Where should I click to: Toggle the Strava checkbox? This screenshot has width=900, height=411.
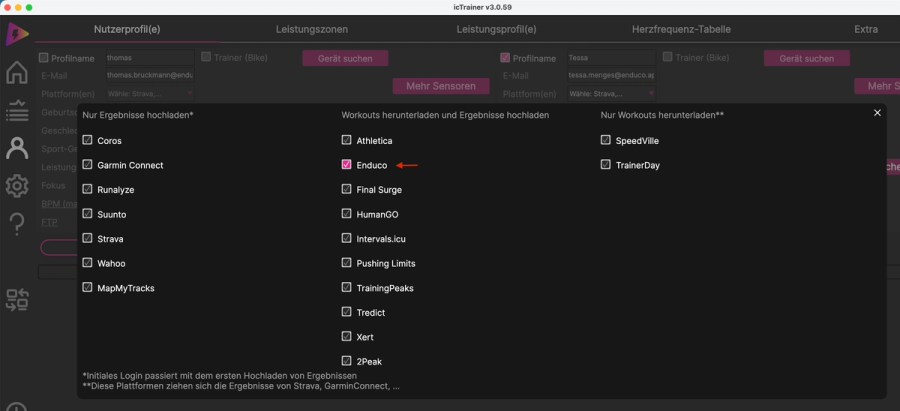[x=87, y=238]
